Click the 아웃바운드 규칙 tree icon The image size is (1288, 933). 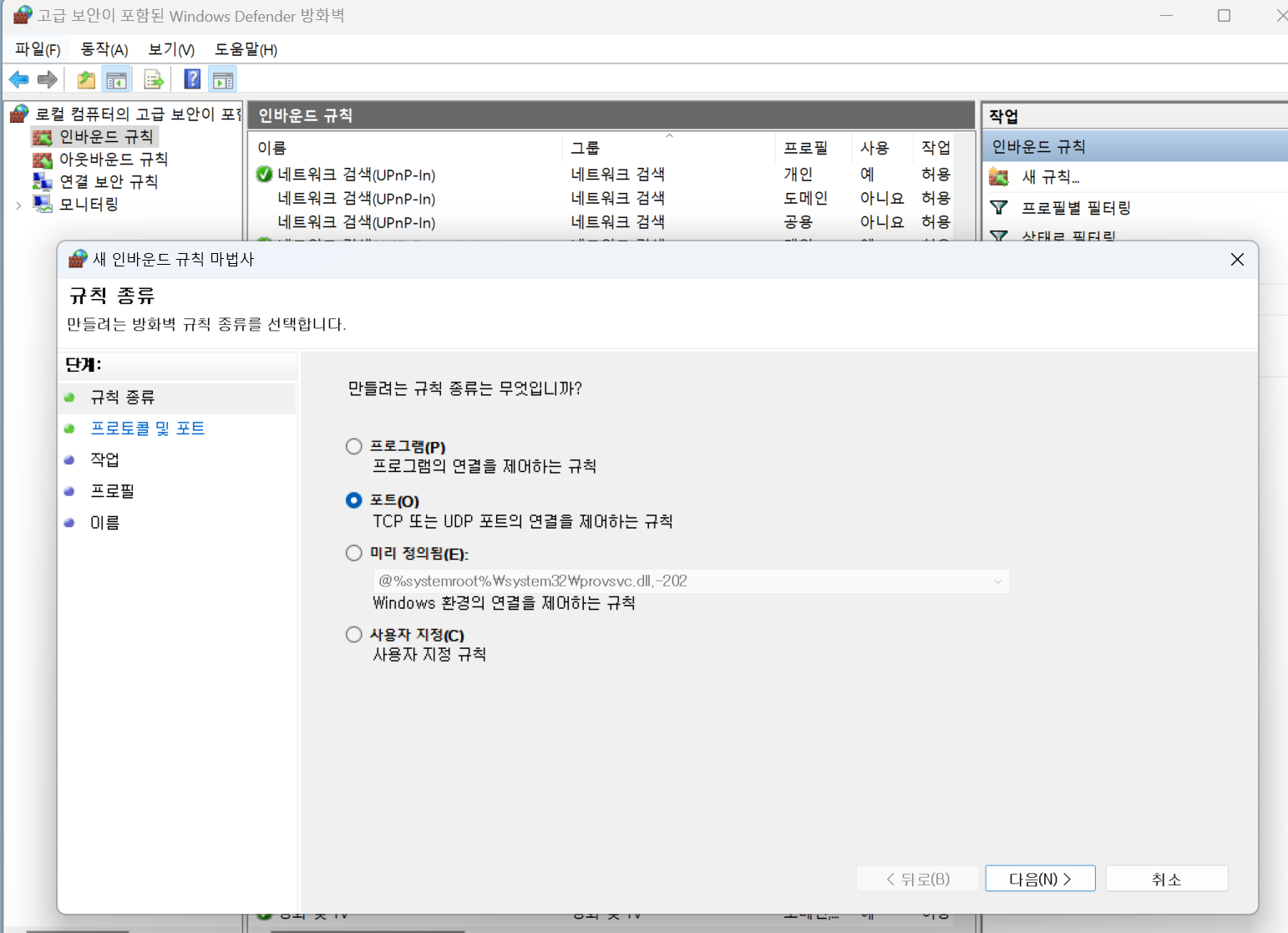[42, 159]
